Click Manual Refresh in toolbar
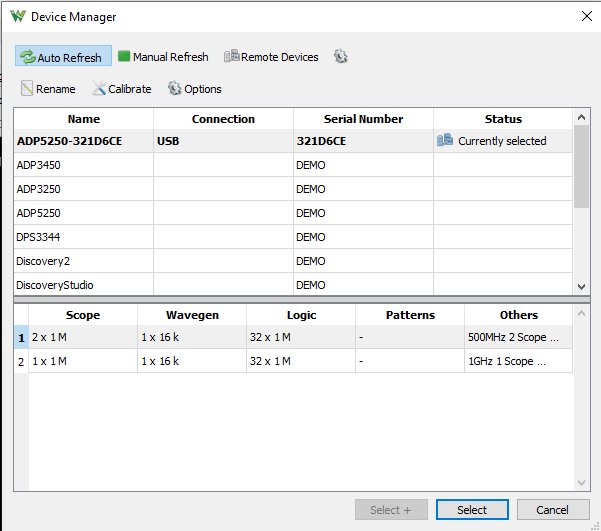 coord(163,57)
